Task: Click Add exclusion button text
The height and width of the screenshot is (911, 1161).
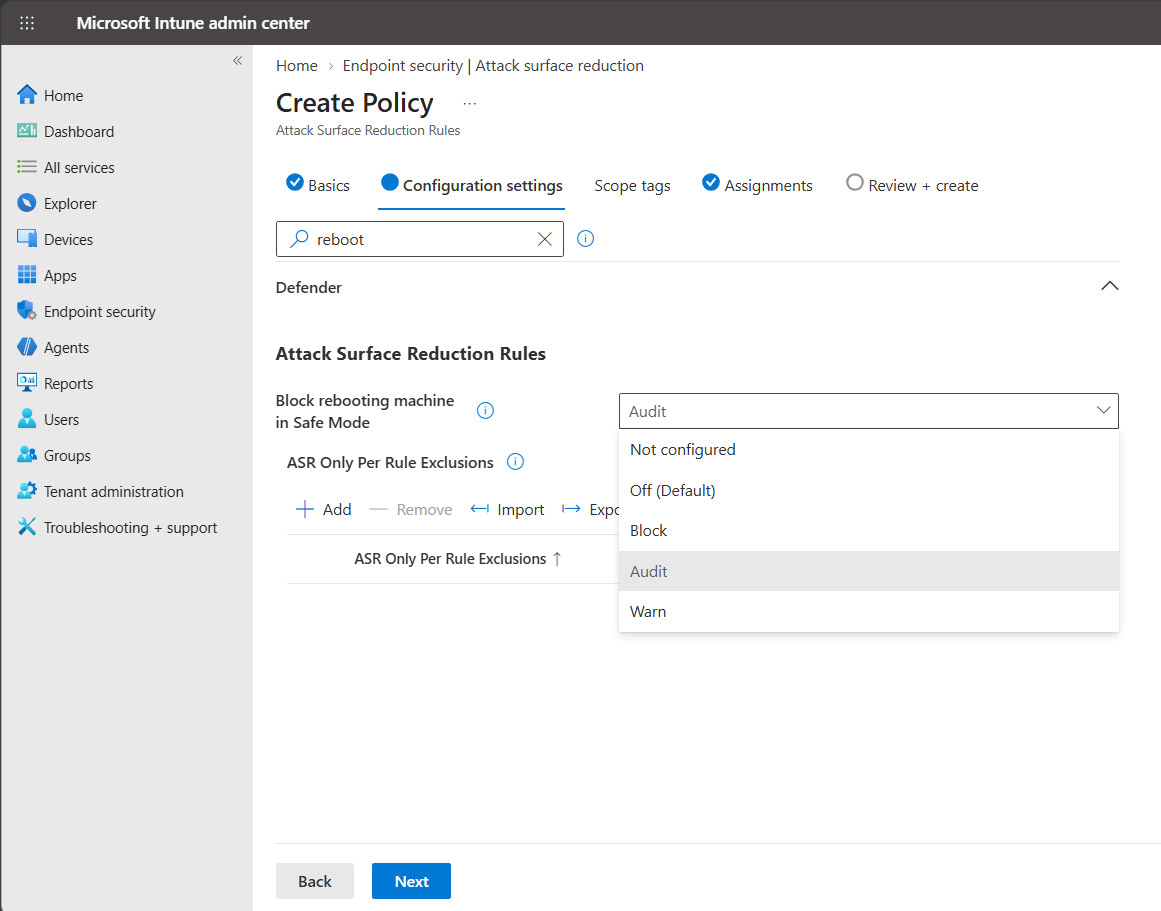Action: coord(337,510)
